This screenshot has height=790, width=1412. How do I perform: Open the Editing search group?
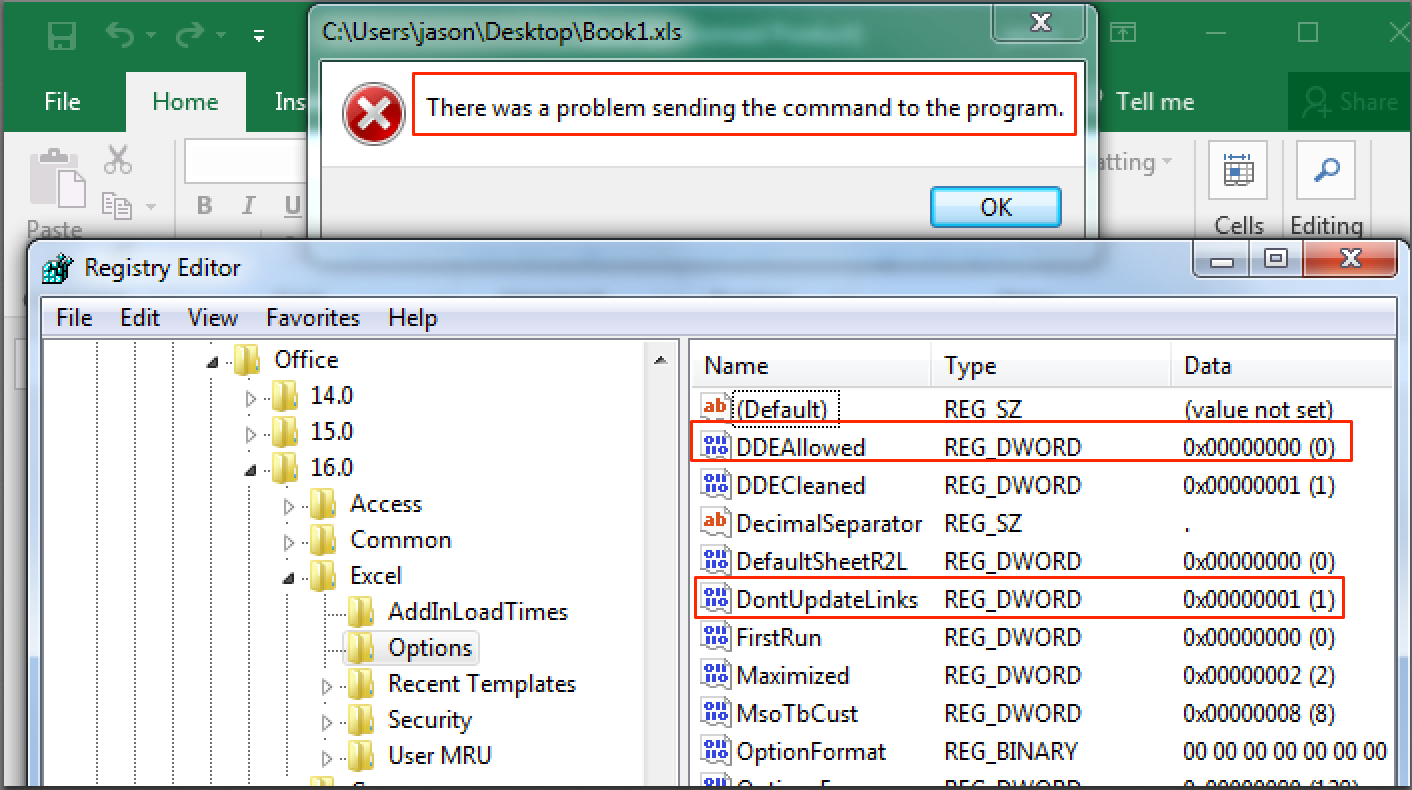(x=1327, y=188)
